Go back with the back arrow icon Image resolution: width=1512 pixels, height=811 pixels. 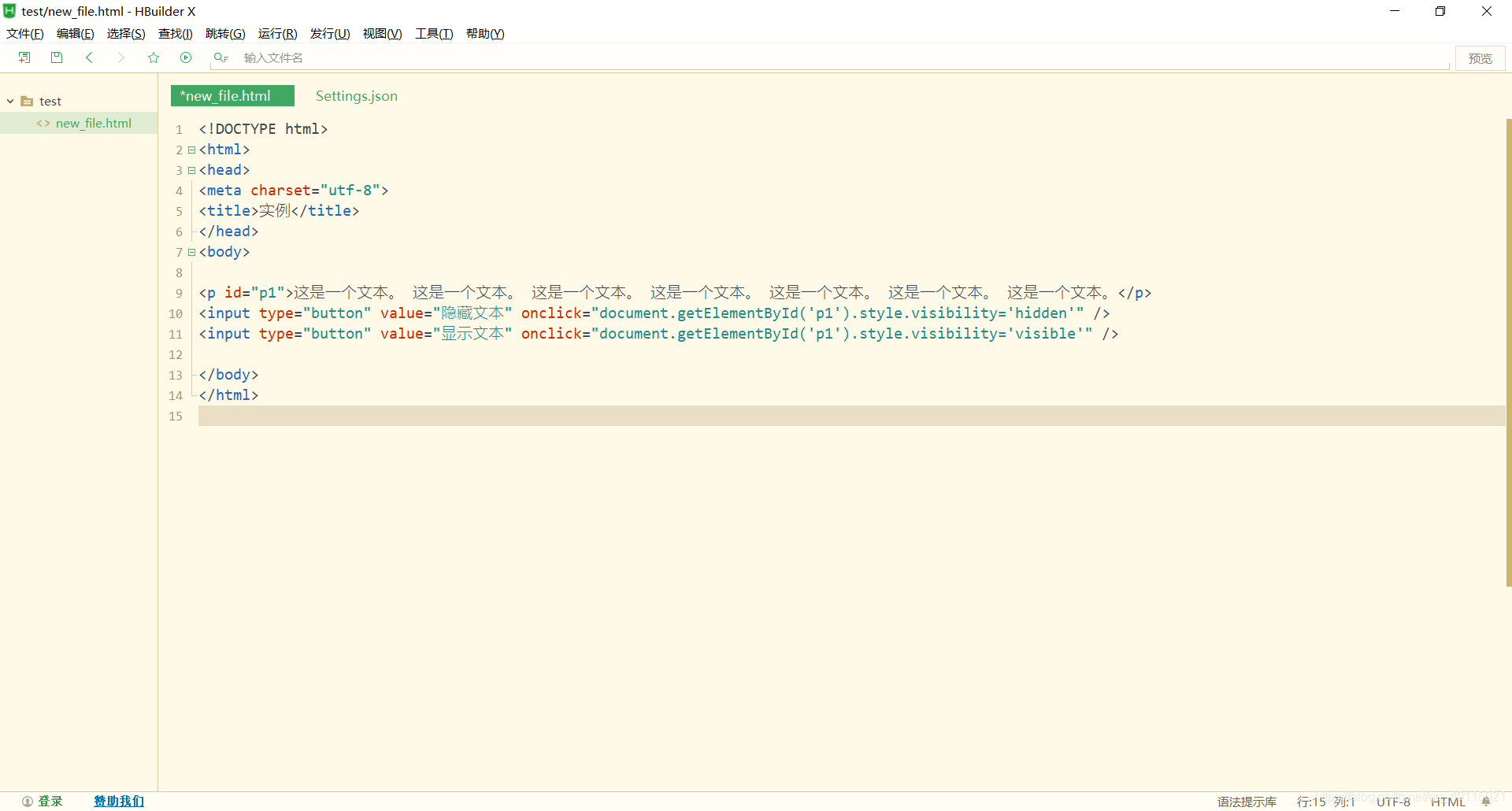[89, 57]
